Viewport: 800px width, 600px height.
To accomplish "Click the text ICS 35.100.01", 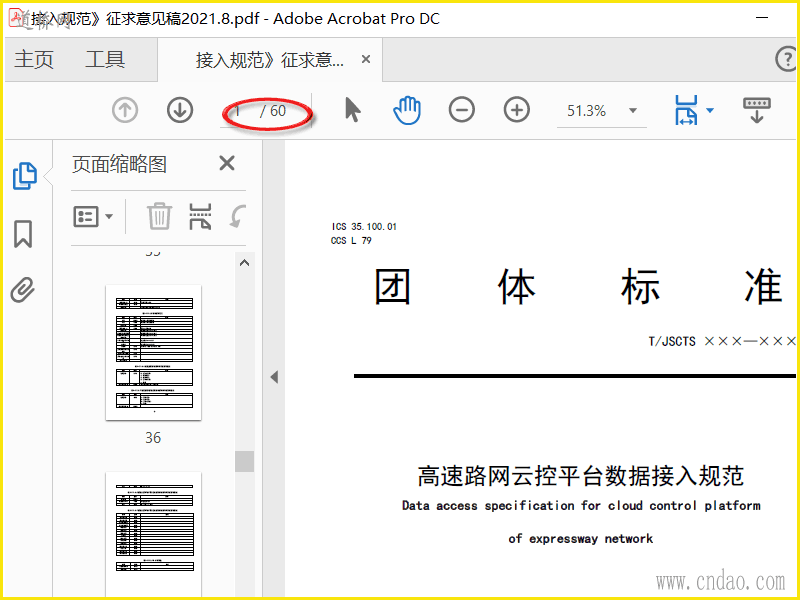I will pyautogui.click(x=364, y=227).
